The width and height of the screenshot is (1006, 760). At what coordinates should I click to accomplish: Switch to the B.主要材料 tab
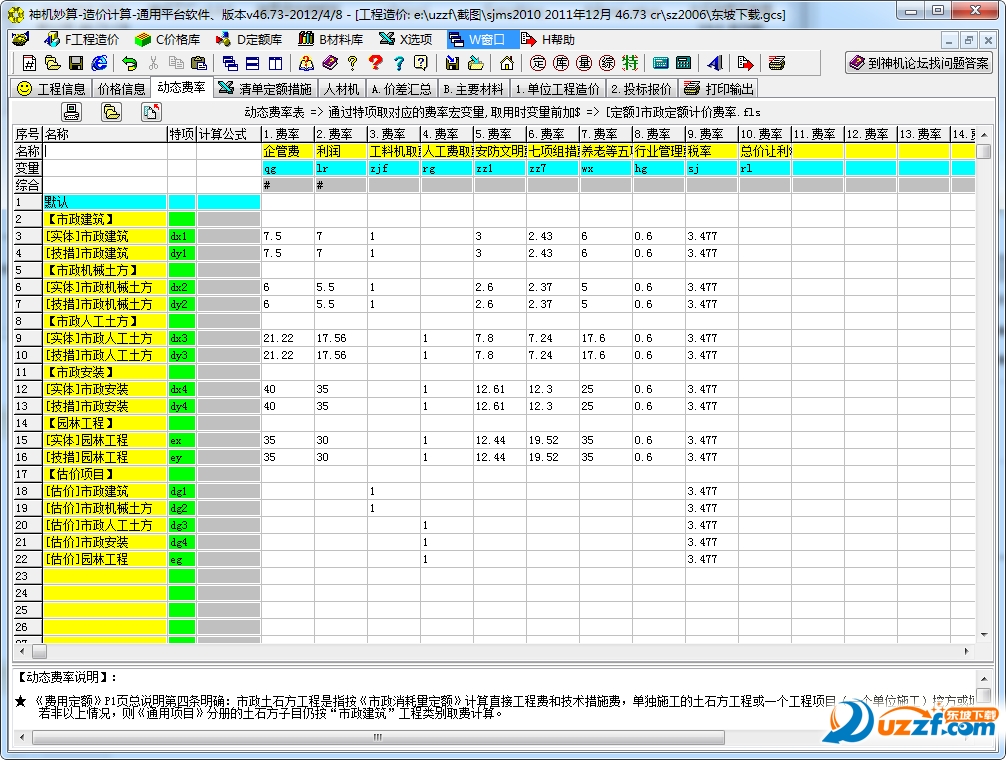[x=473, y=89]
